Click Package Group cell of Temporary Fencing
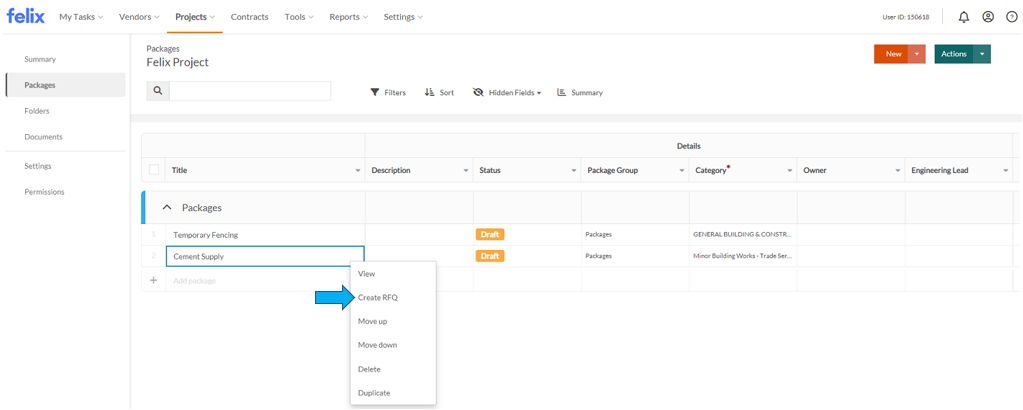Image resolution: width=1023 pixels, height=410 pixels. point(635,234)
